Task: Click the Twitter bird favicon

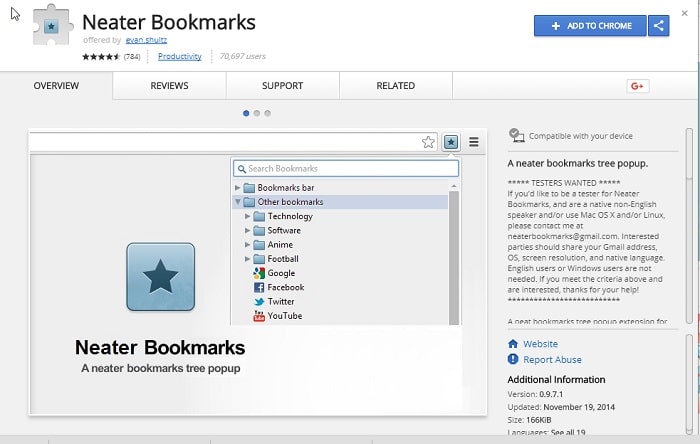Action: (x=259, y=302)
